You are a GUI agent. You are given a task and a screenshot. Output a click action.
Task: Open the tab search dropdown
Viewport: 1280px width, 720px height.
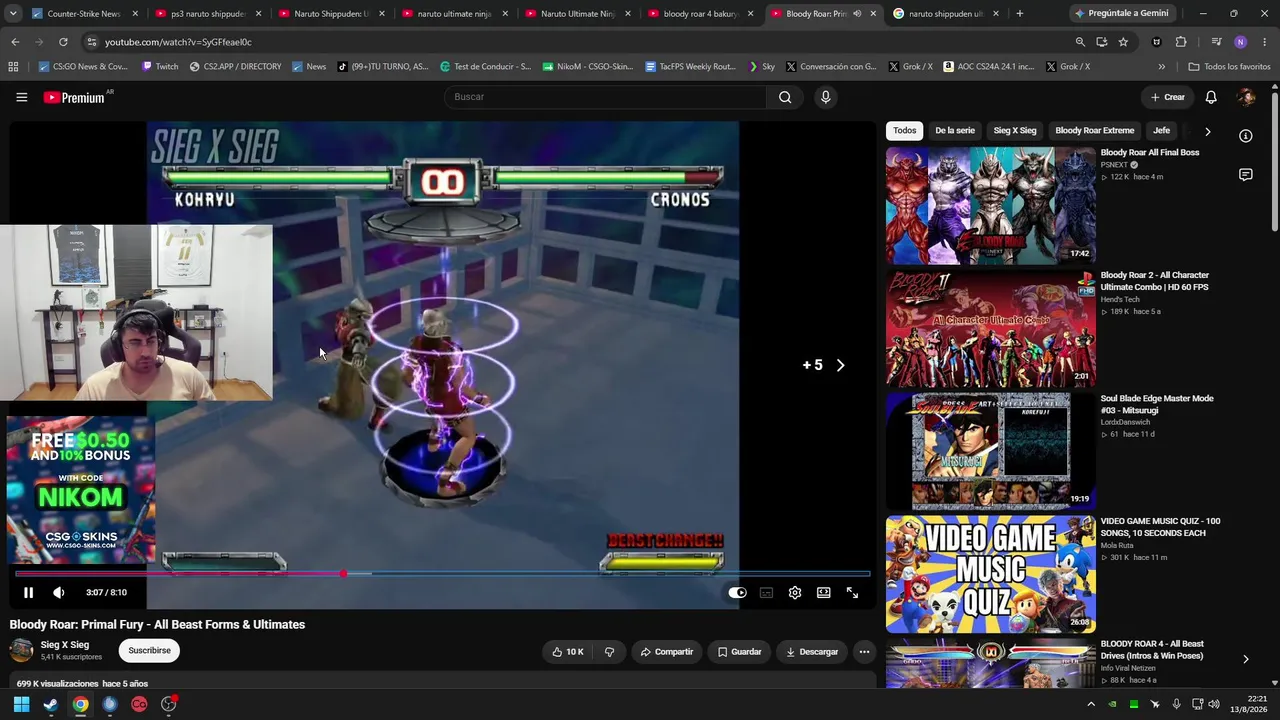coord(13,14)
